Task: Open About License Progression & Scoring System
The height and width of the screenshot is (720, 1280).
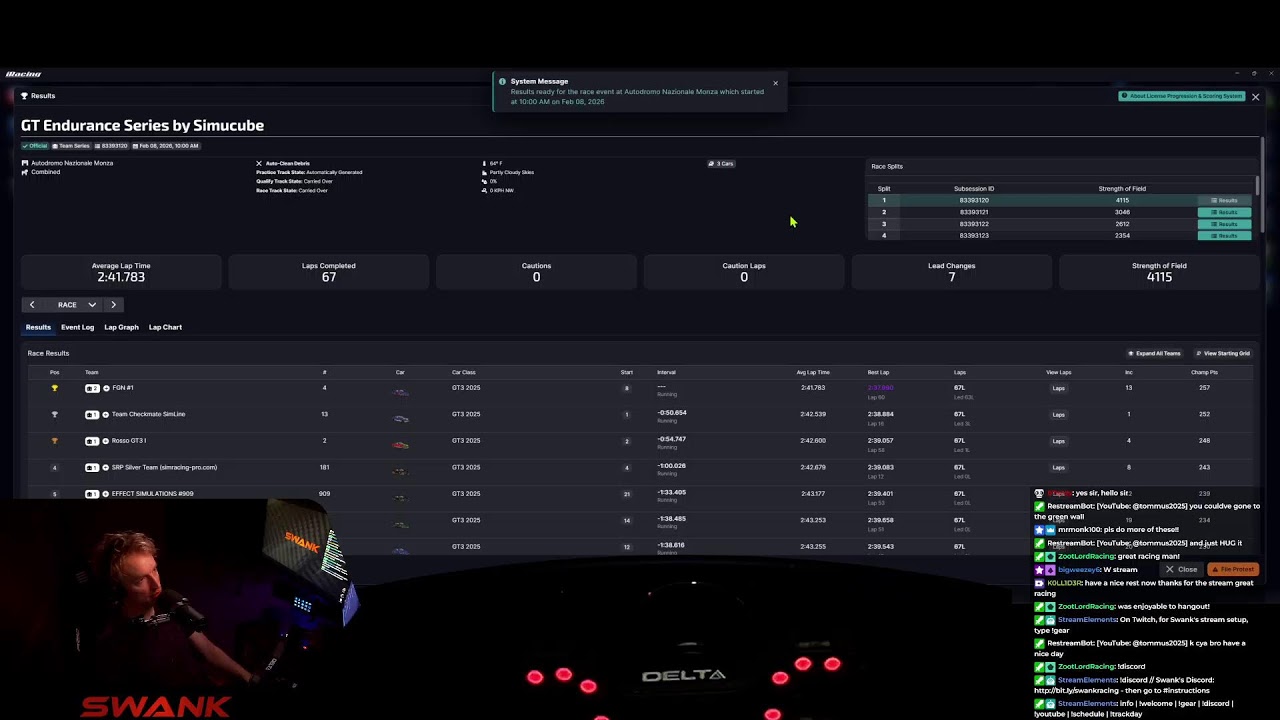Action: click(x=1181, y=96)
